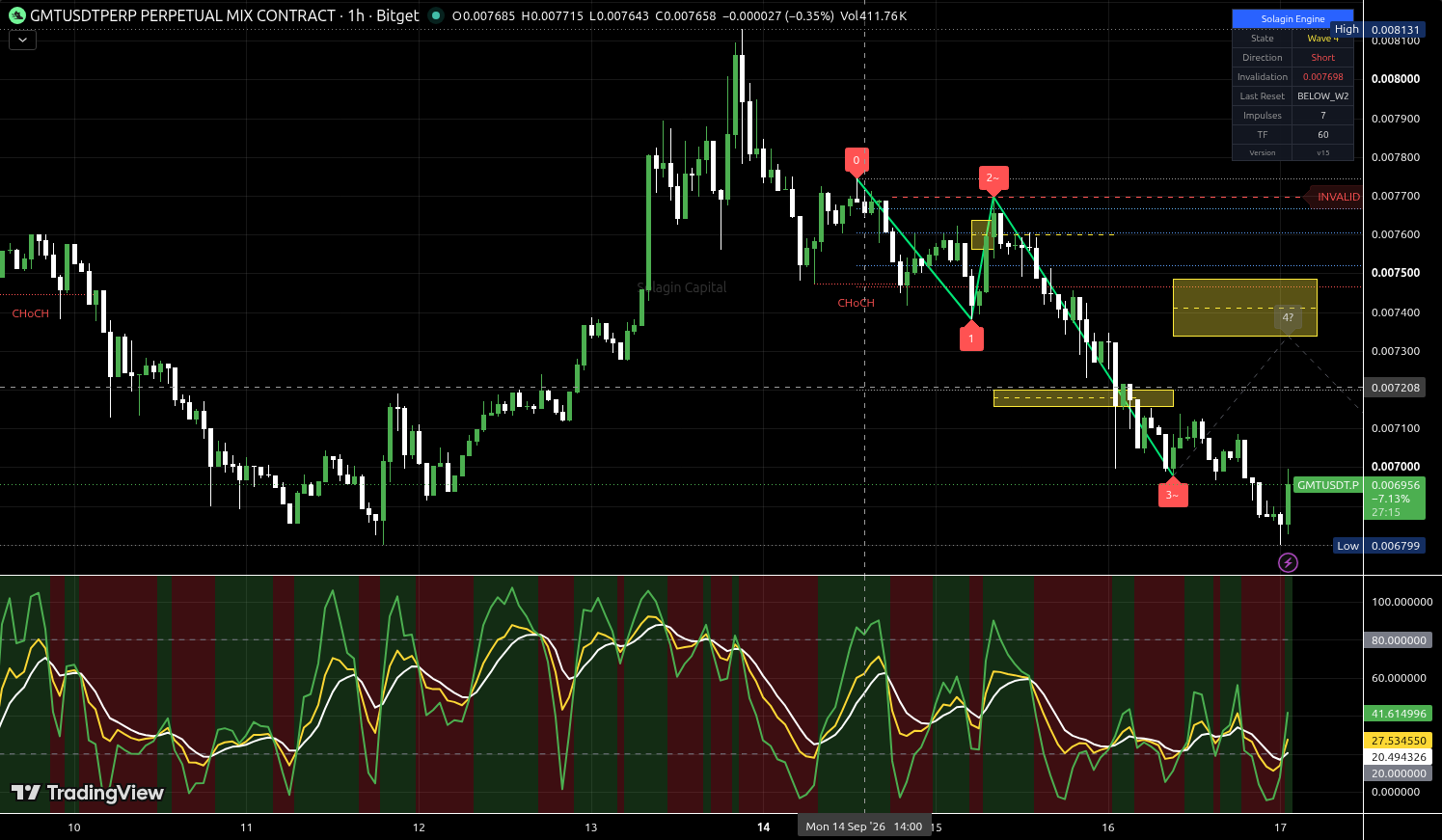Select the red wave 0 marker
Image resolution: width=1442 pixels, height=840 pixels.
(x=856, y=161)
